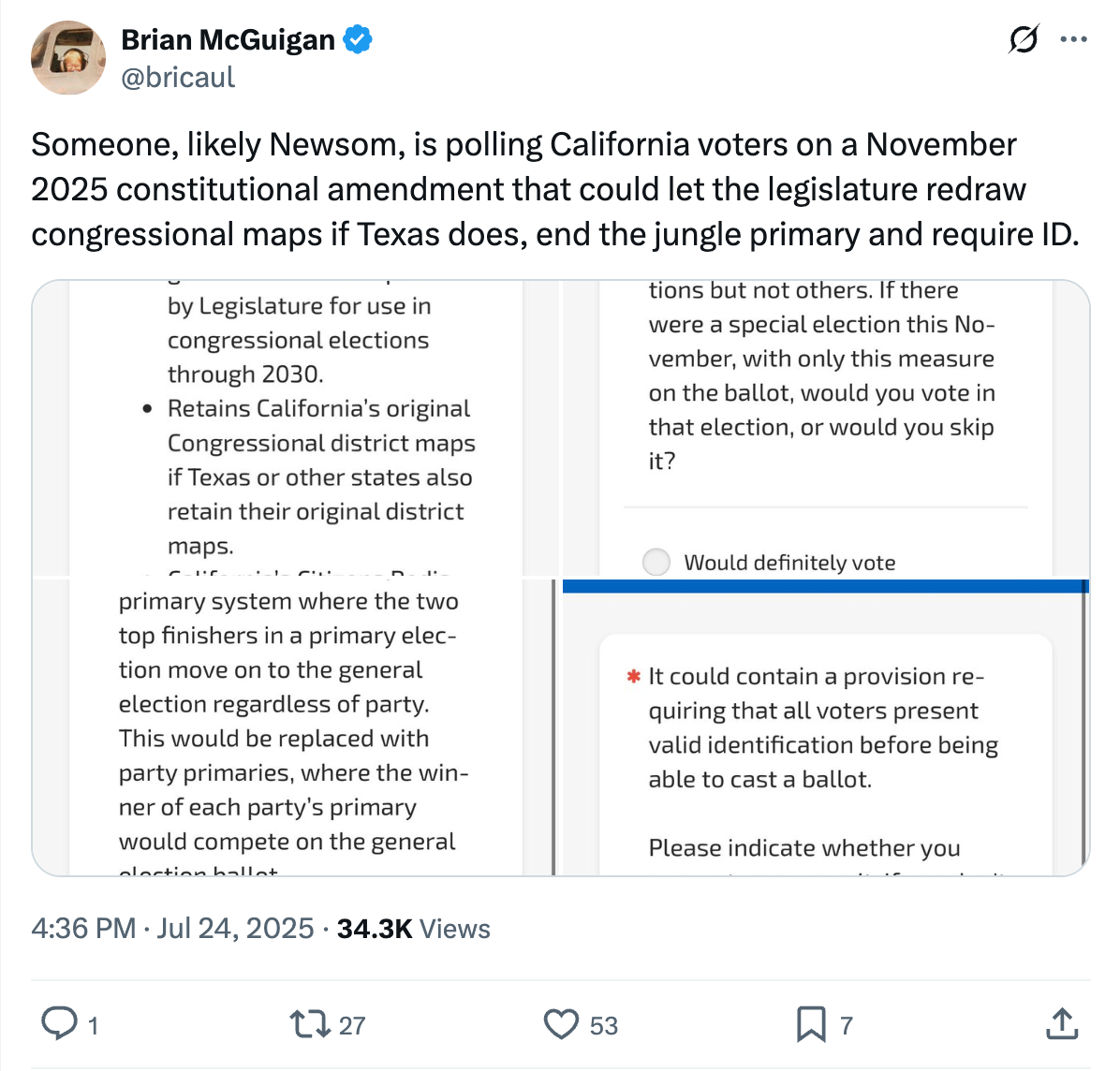Repost this tweet
1120x1071 pixels.
click(309, 1024)
